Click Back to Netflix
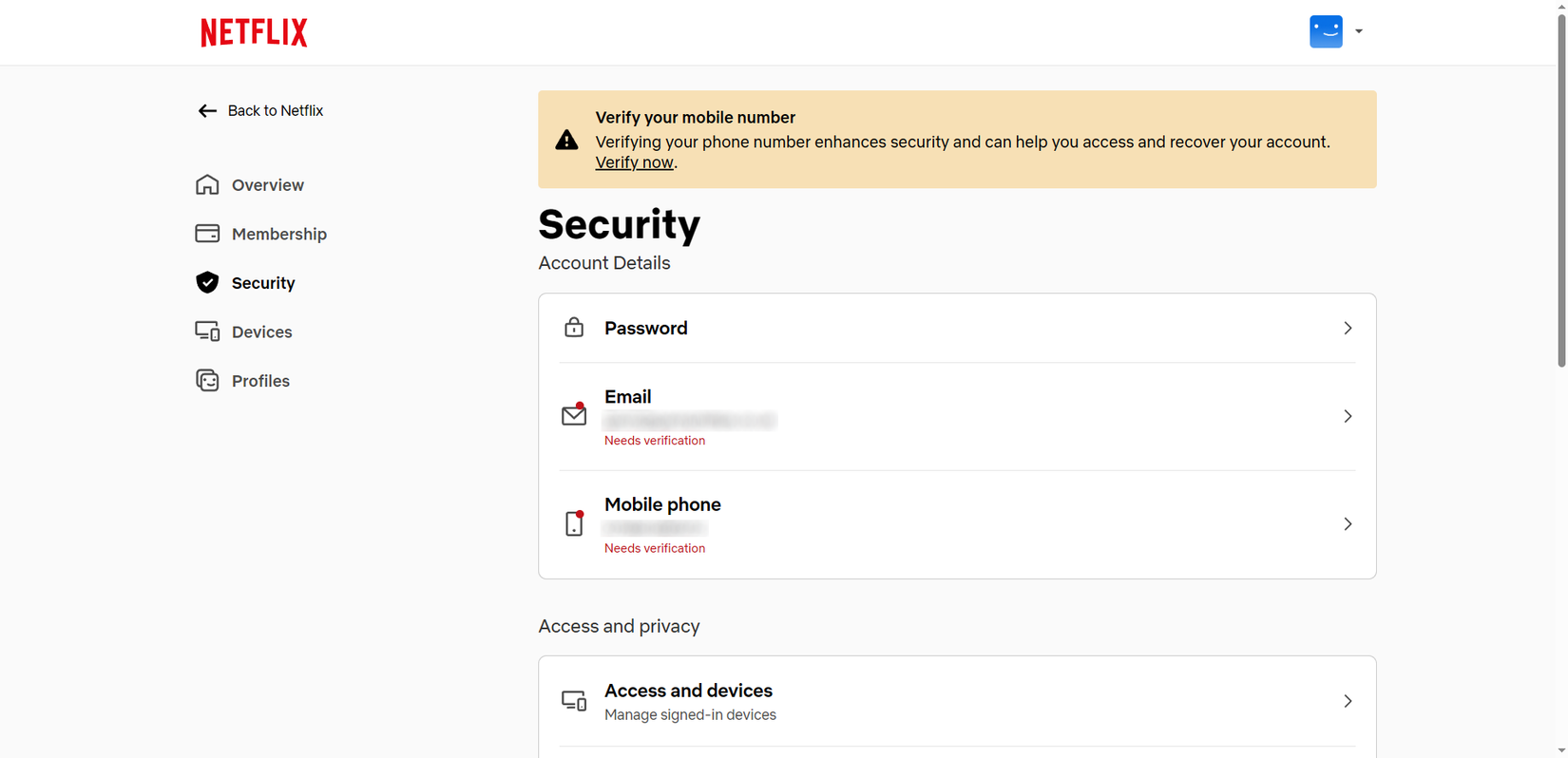This screenshot has width=1568, height=758. tap(276, 110)
